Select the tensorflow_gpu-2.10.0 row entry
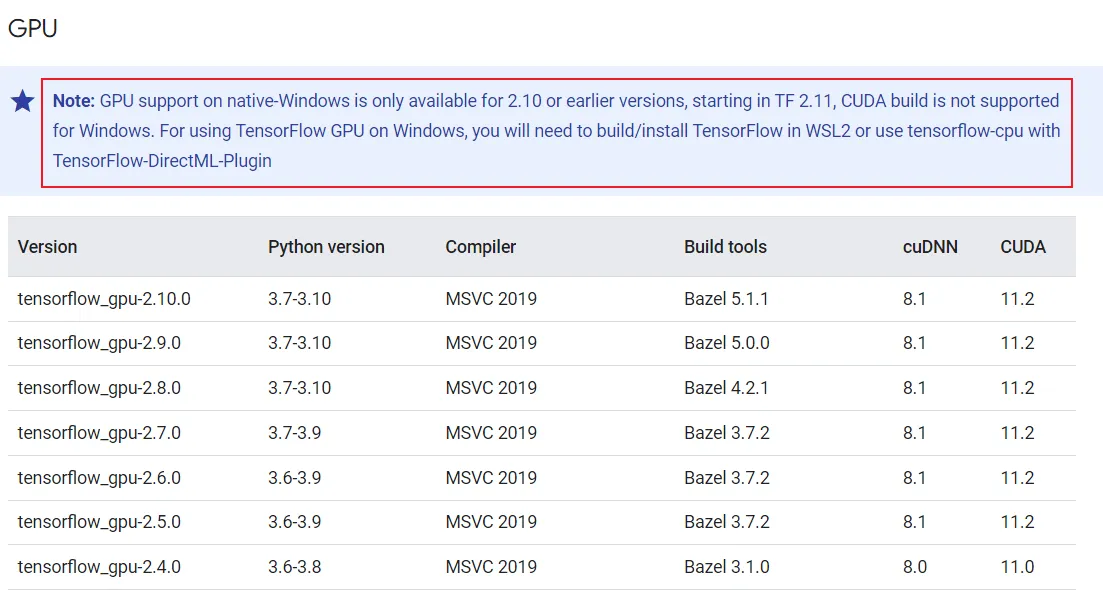The width and height of the screenshot is (1103, 591). coord(104,299)
